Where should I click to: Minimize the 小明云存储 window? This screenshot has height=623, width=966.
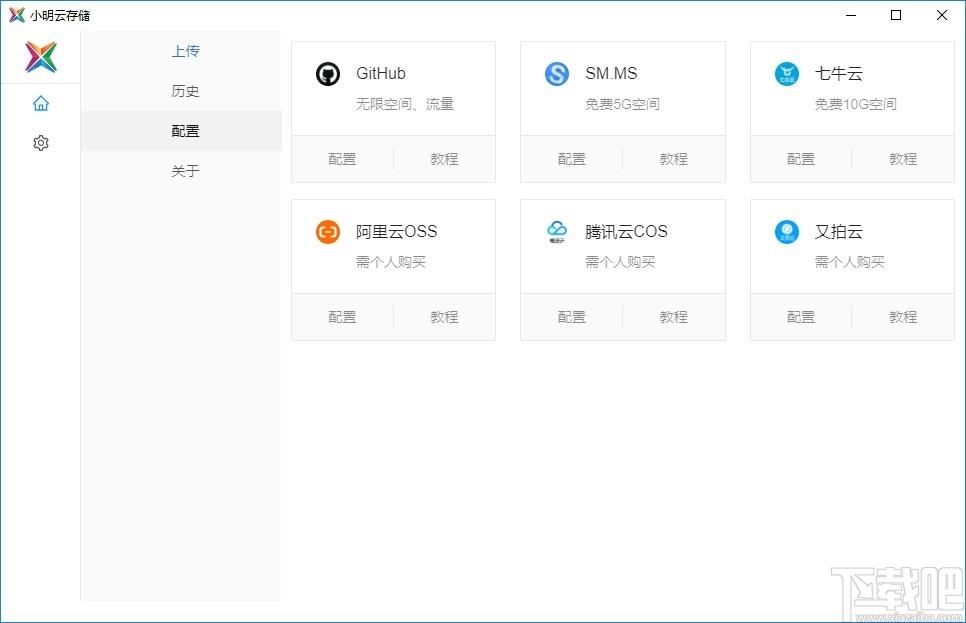851,15
